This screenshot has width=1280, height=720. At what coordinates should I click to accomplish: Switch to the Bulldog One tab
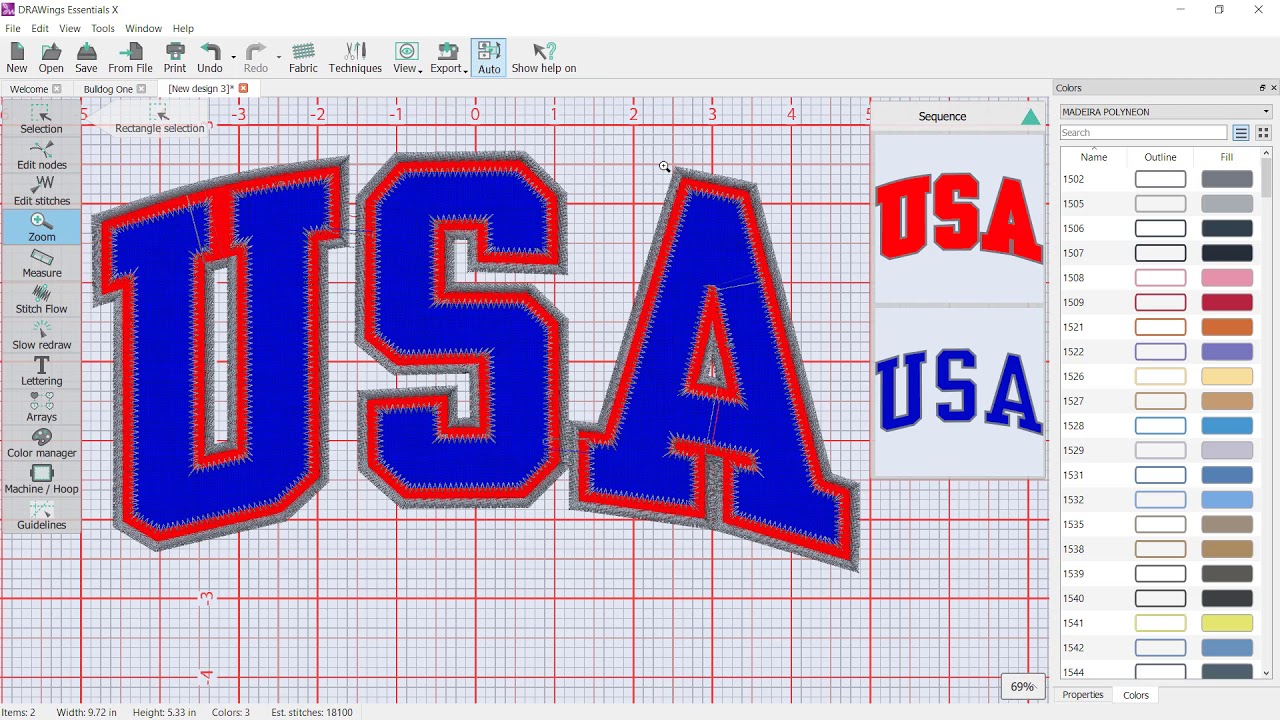[x=108, y=89]
